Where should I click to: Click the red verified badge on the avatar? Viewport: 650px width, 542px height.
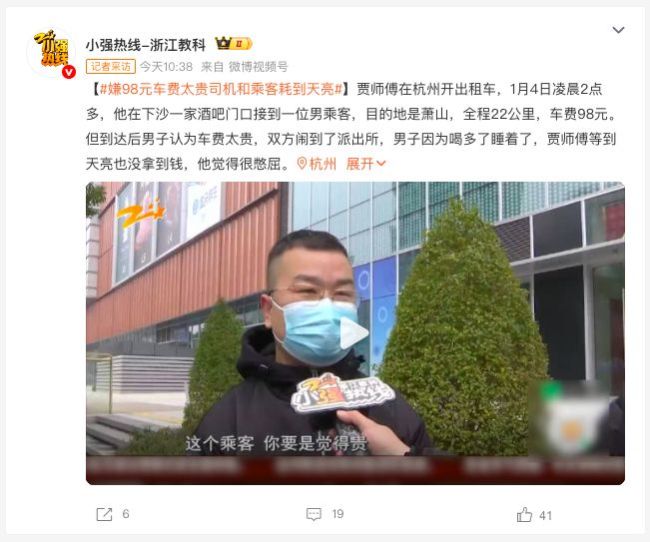[69, 72]
